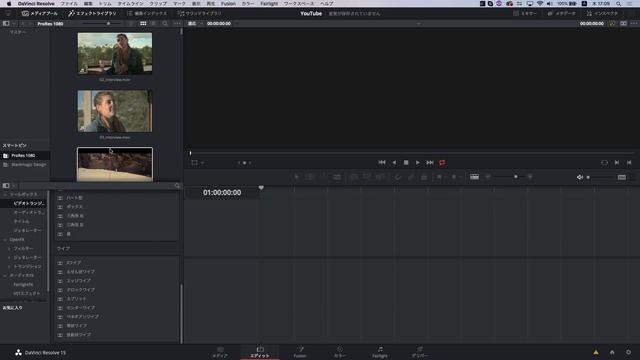Click the DaVinci Resolve 15 logo
640x360 pixels.
pos(18,352)
